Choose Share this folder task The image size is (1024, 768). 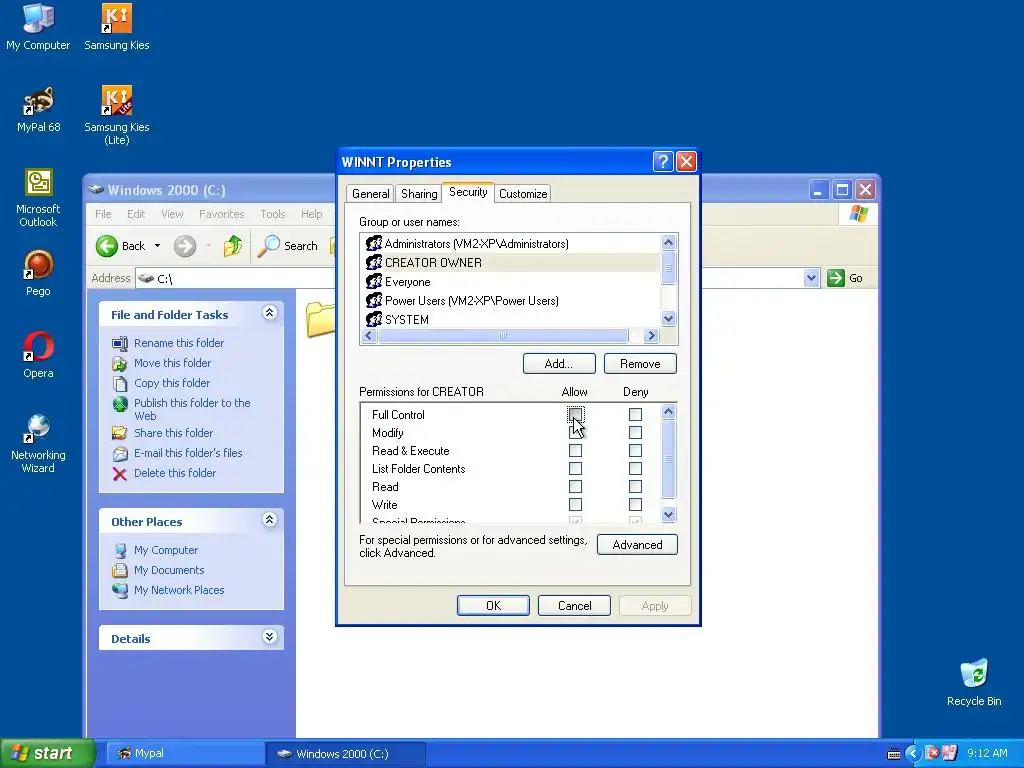(x=173, y=433)
